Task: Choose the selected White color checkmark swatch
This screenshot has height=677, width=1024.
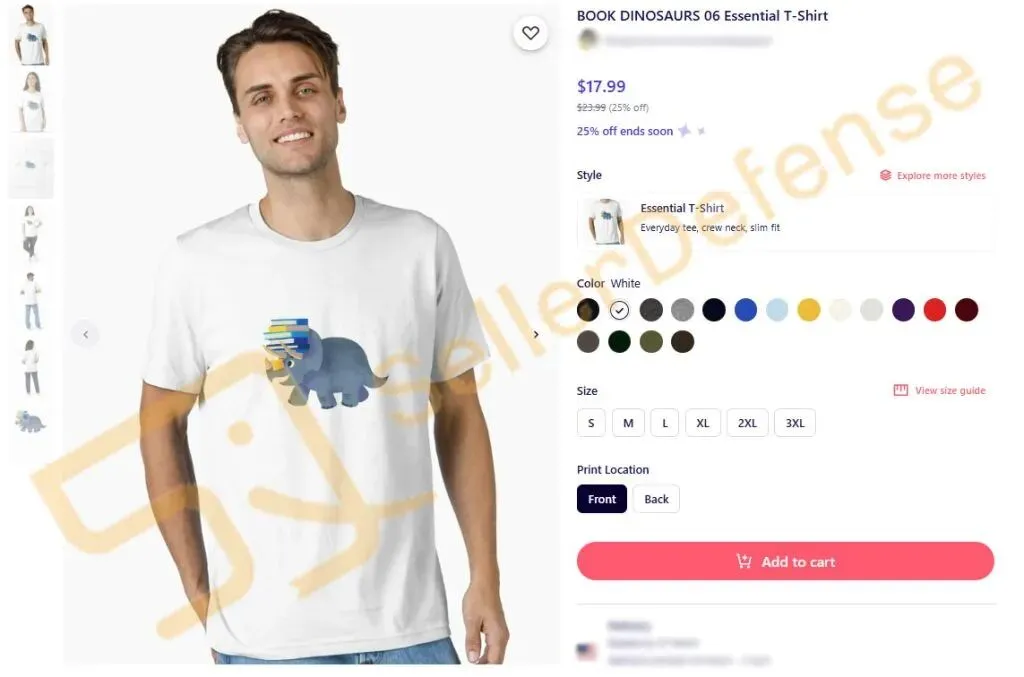Action: pyautogui.click(x=620, y=310)
